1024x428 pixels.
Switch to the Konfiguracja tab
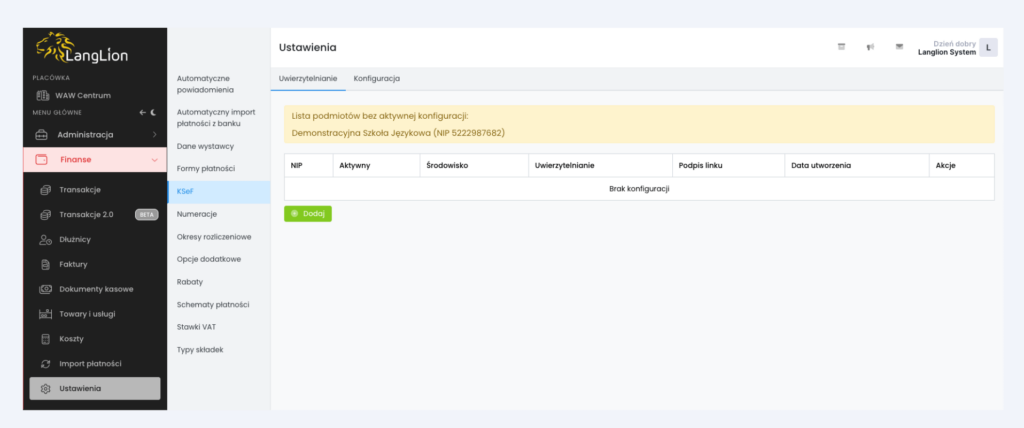point(377,78)
